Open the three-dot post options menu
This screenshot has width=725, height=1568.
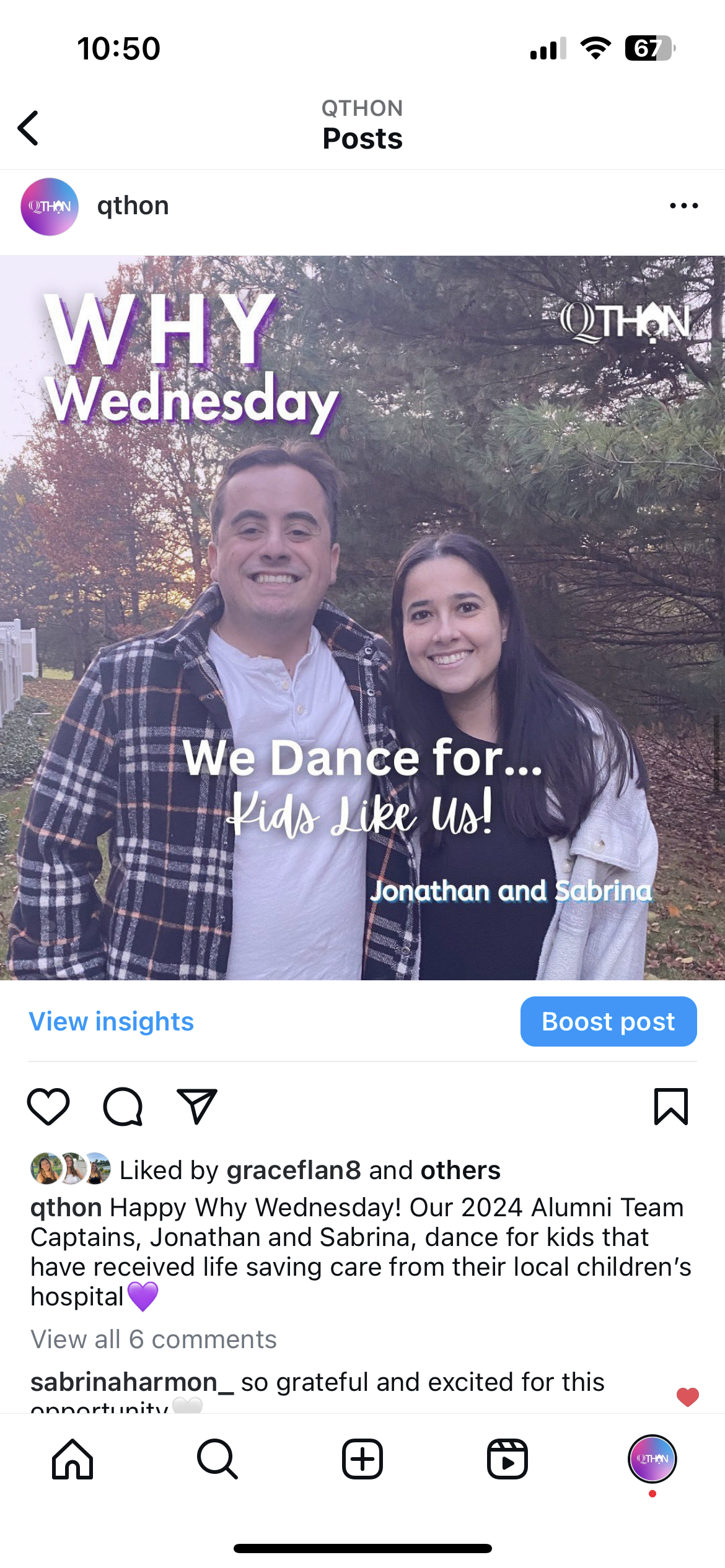coord(684,206)
